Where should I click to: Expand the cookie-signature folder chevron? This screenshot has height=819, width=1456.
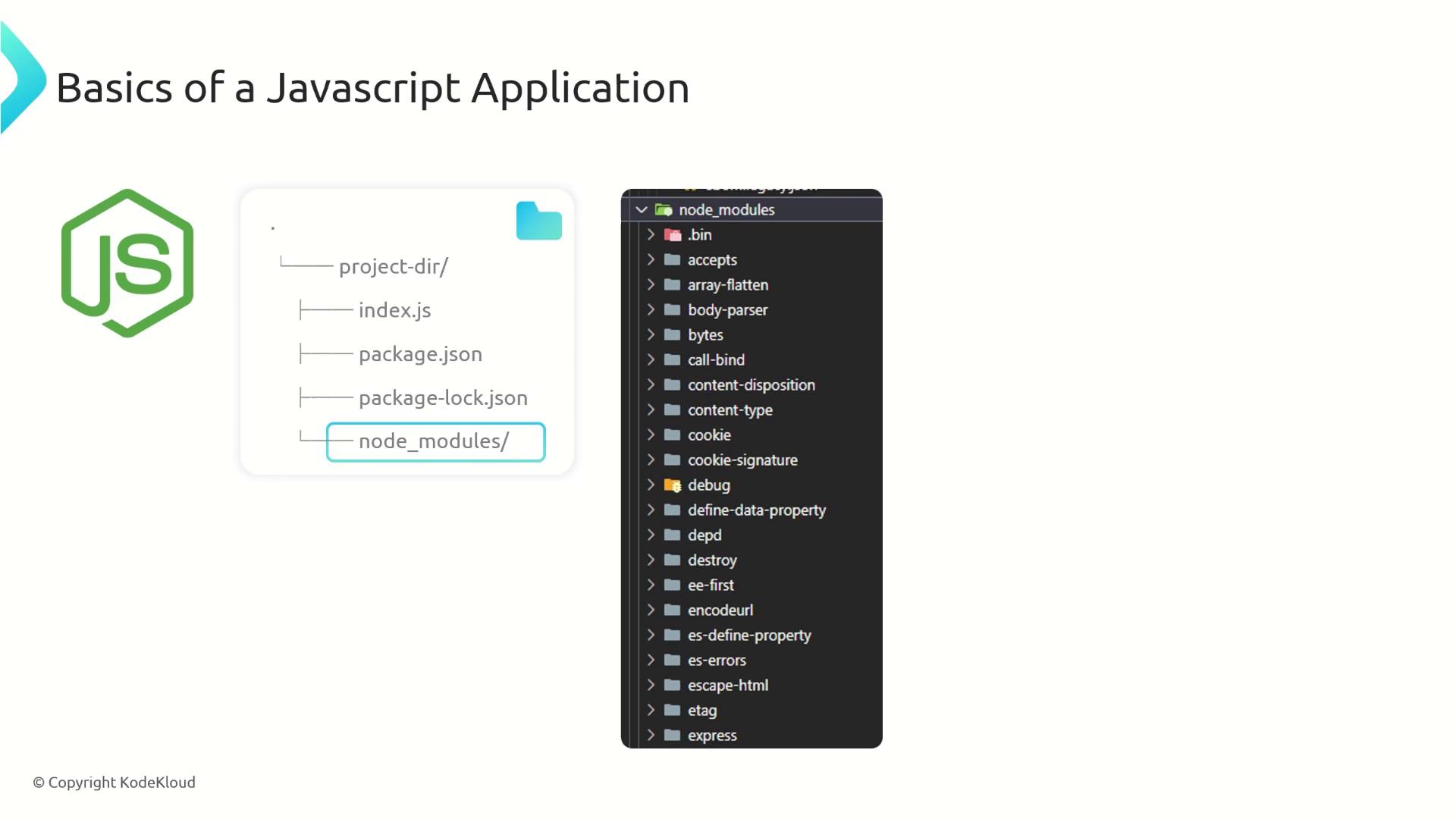pos(651,460)
